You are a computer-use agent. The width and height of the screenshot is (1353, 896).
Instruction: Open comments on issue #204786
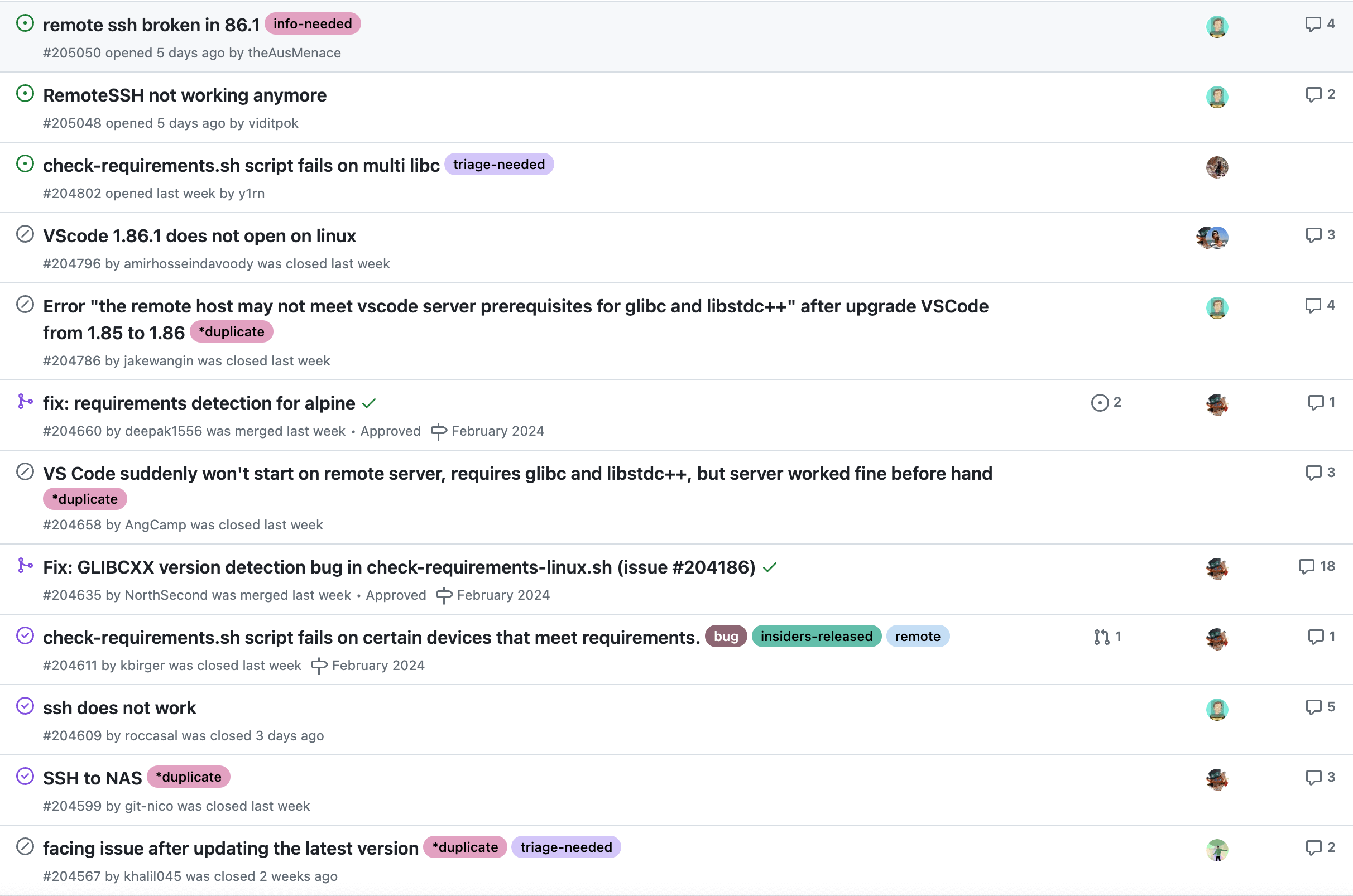coord(1320,305)
